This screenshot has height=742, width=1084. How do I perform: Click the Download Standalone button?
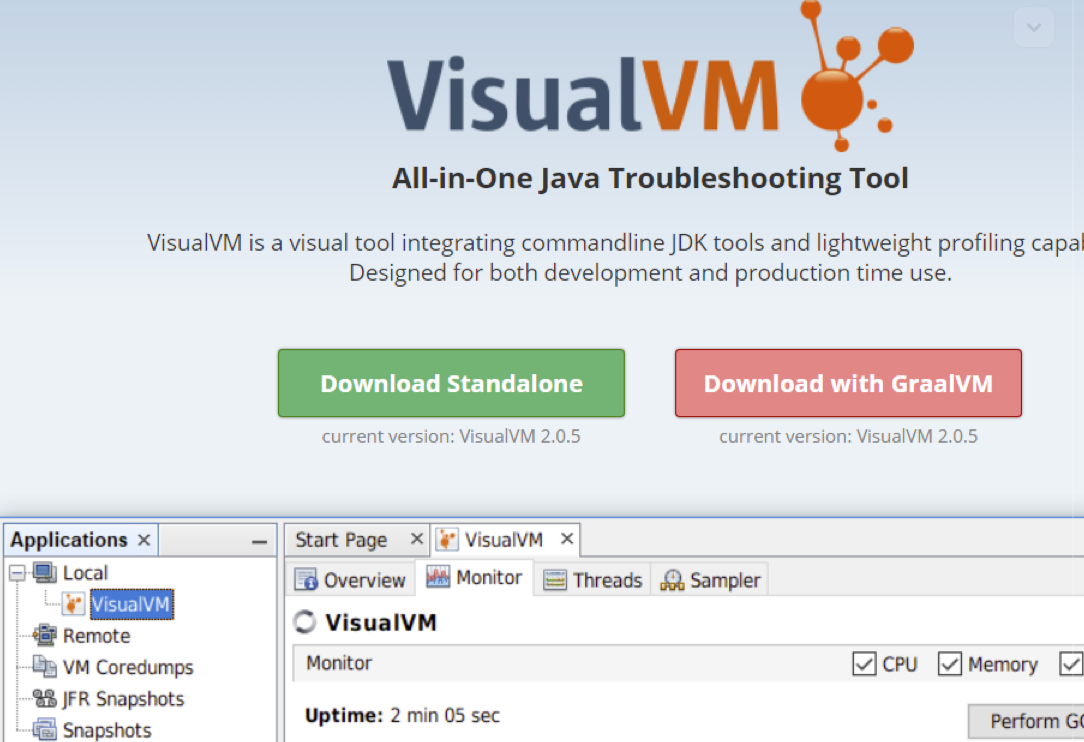[451, 384]
